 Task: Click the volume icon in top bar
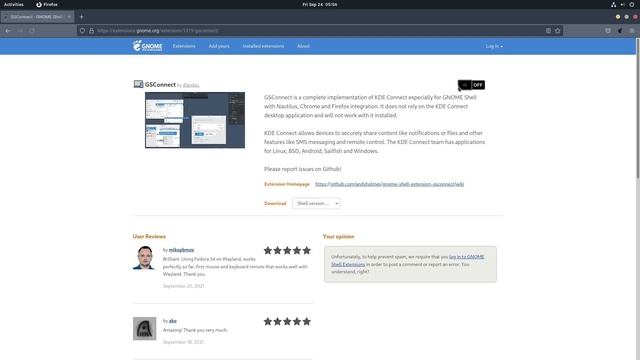(623, 4)
